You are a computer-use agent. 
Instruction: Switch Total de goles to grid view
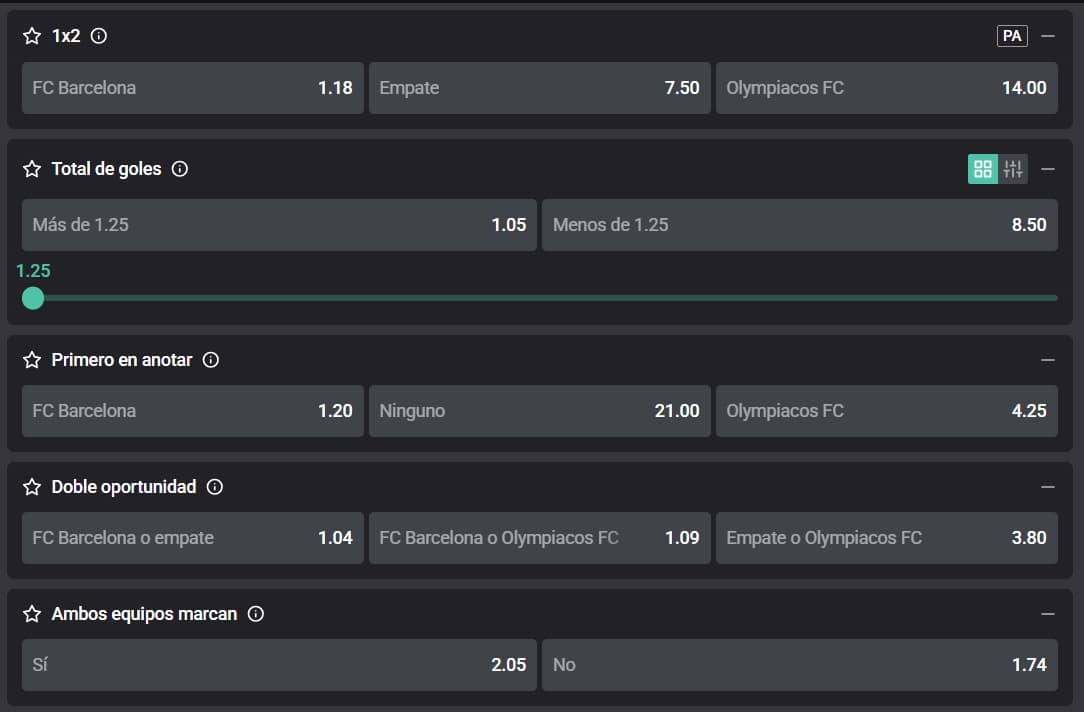(983, 169)
